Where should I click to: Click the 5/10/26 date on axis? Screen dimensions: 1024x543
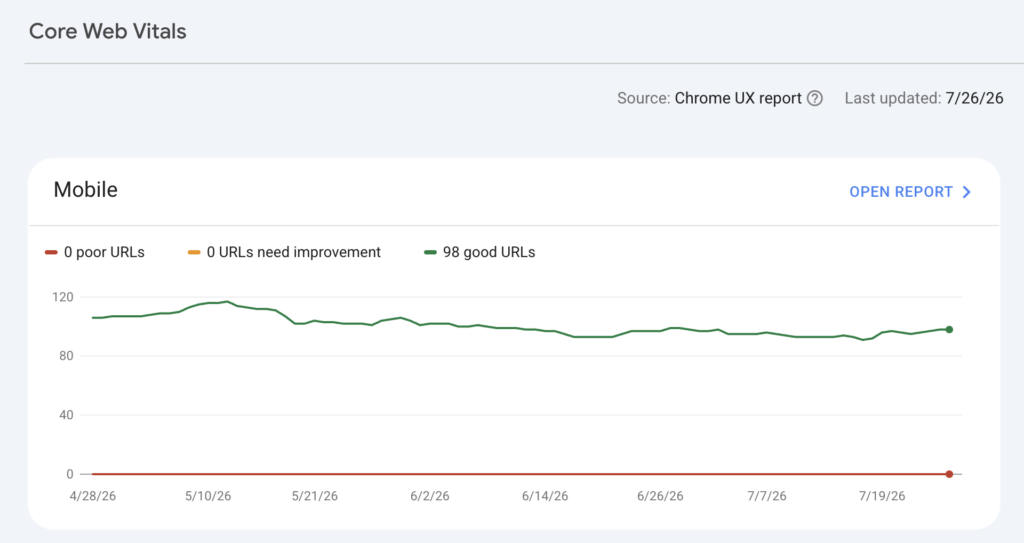208,496
